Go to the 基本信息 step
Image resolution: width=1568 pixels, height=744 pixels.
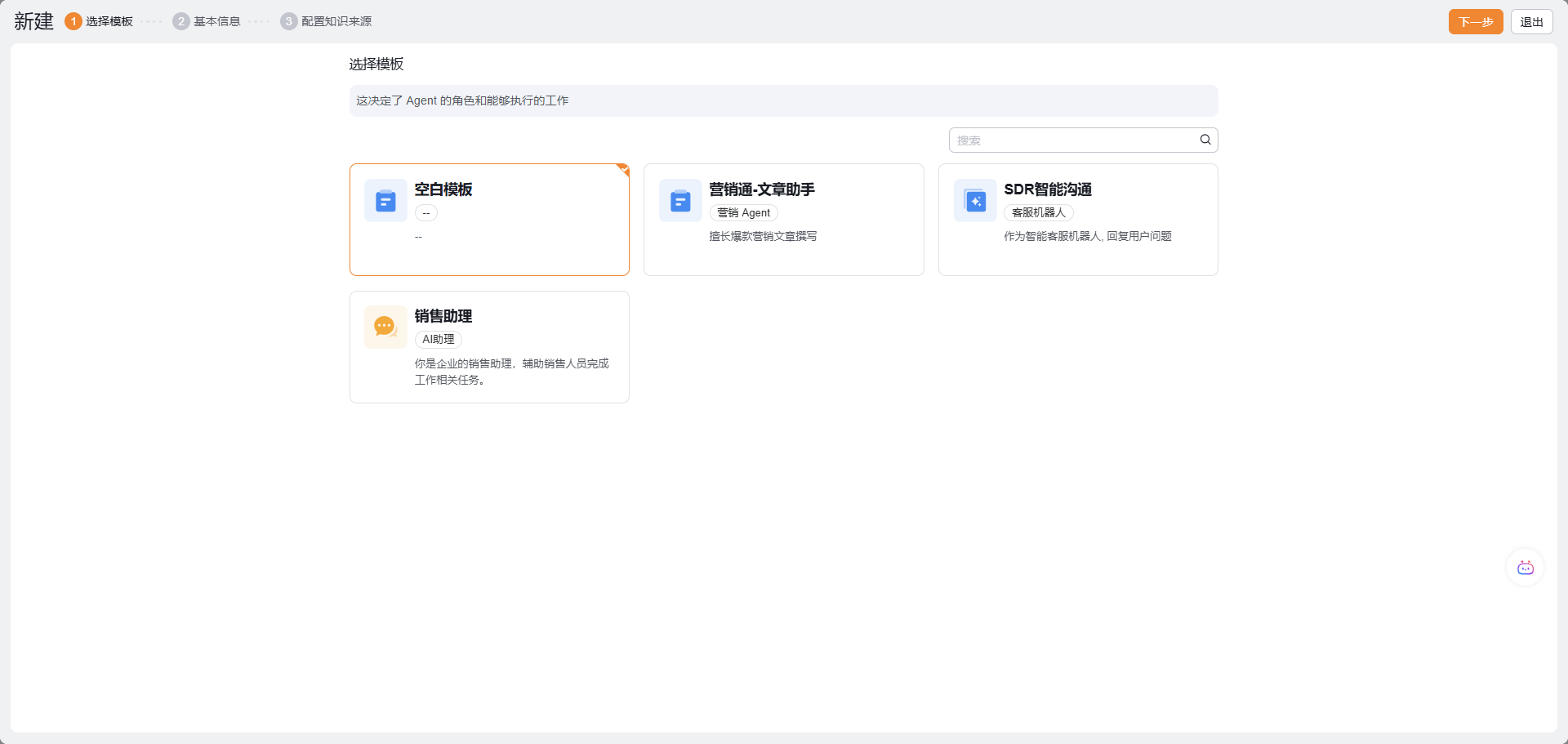click(x=217, y=21)
